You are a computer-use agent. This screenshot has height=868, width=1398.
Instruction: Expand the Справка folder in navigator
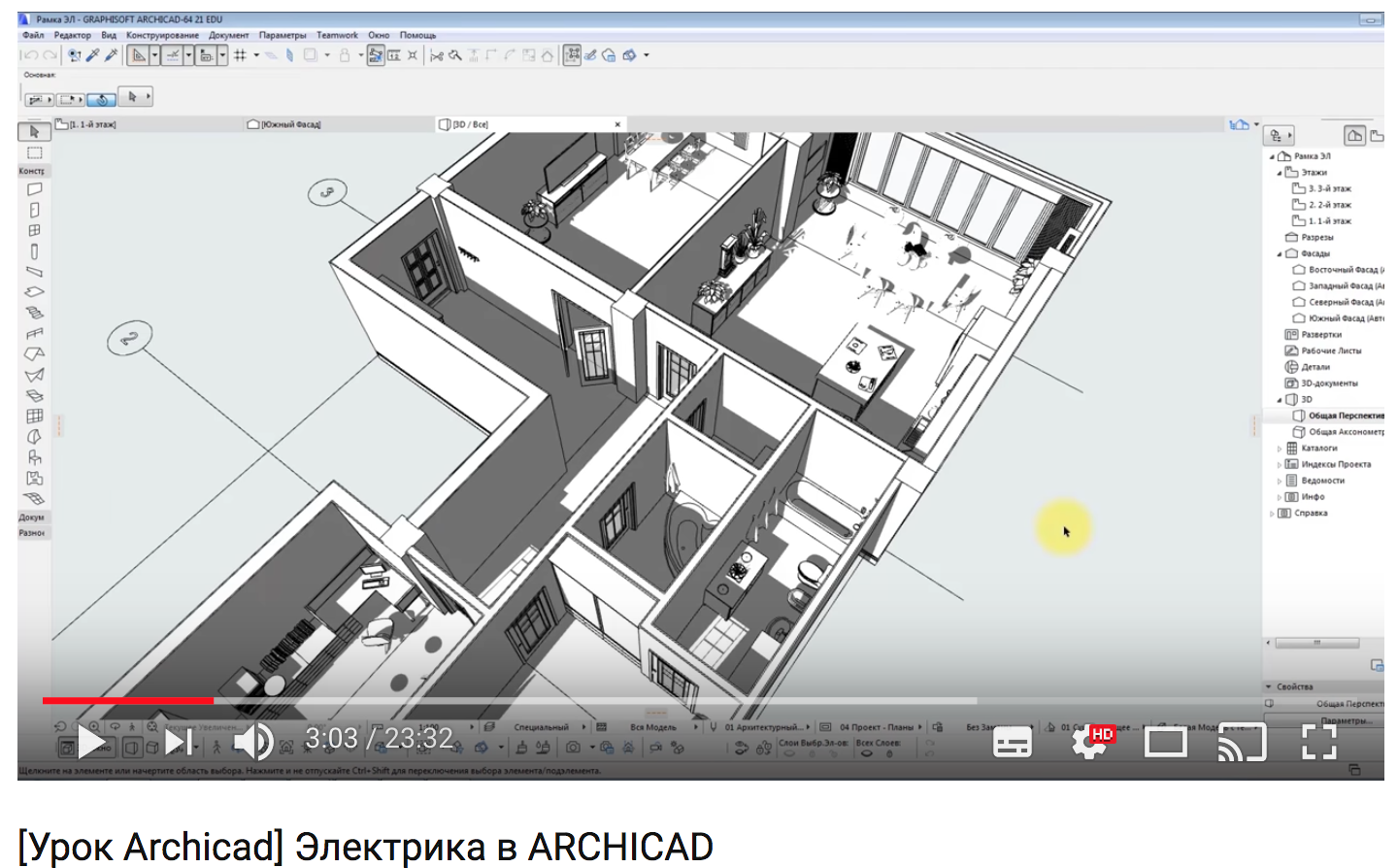point(1272,513)
